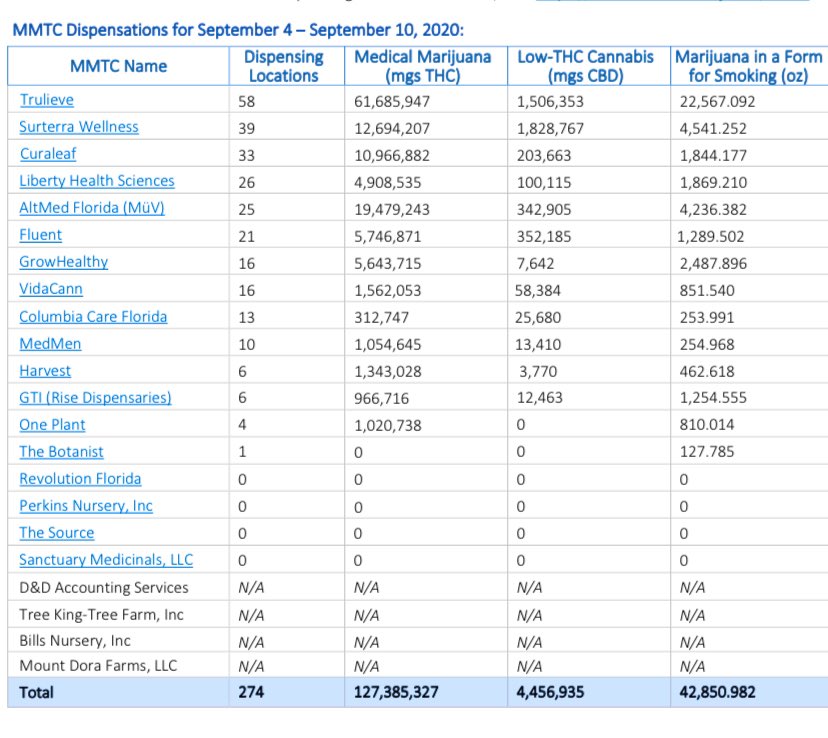Follow the One Plant link

(52, 424)
